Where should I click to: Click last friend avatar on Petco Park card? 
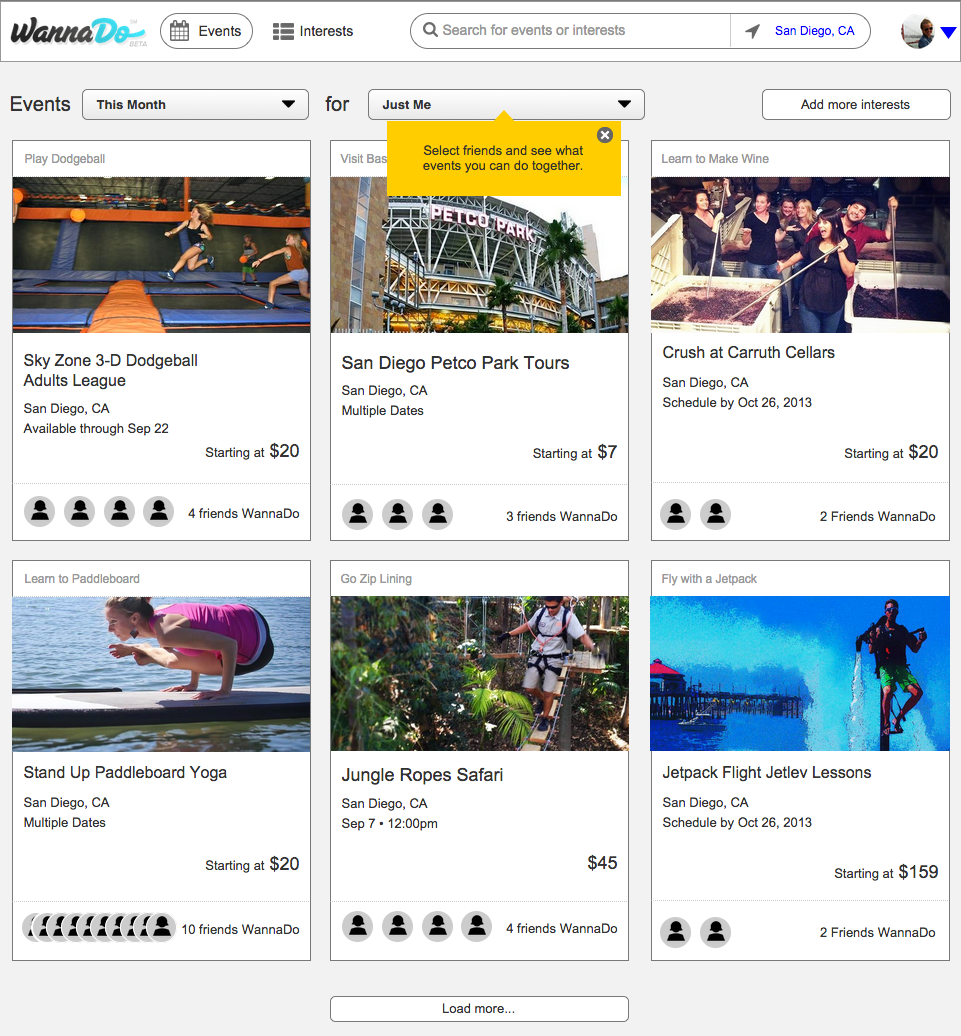pos(438,514)
